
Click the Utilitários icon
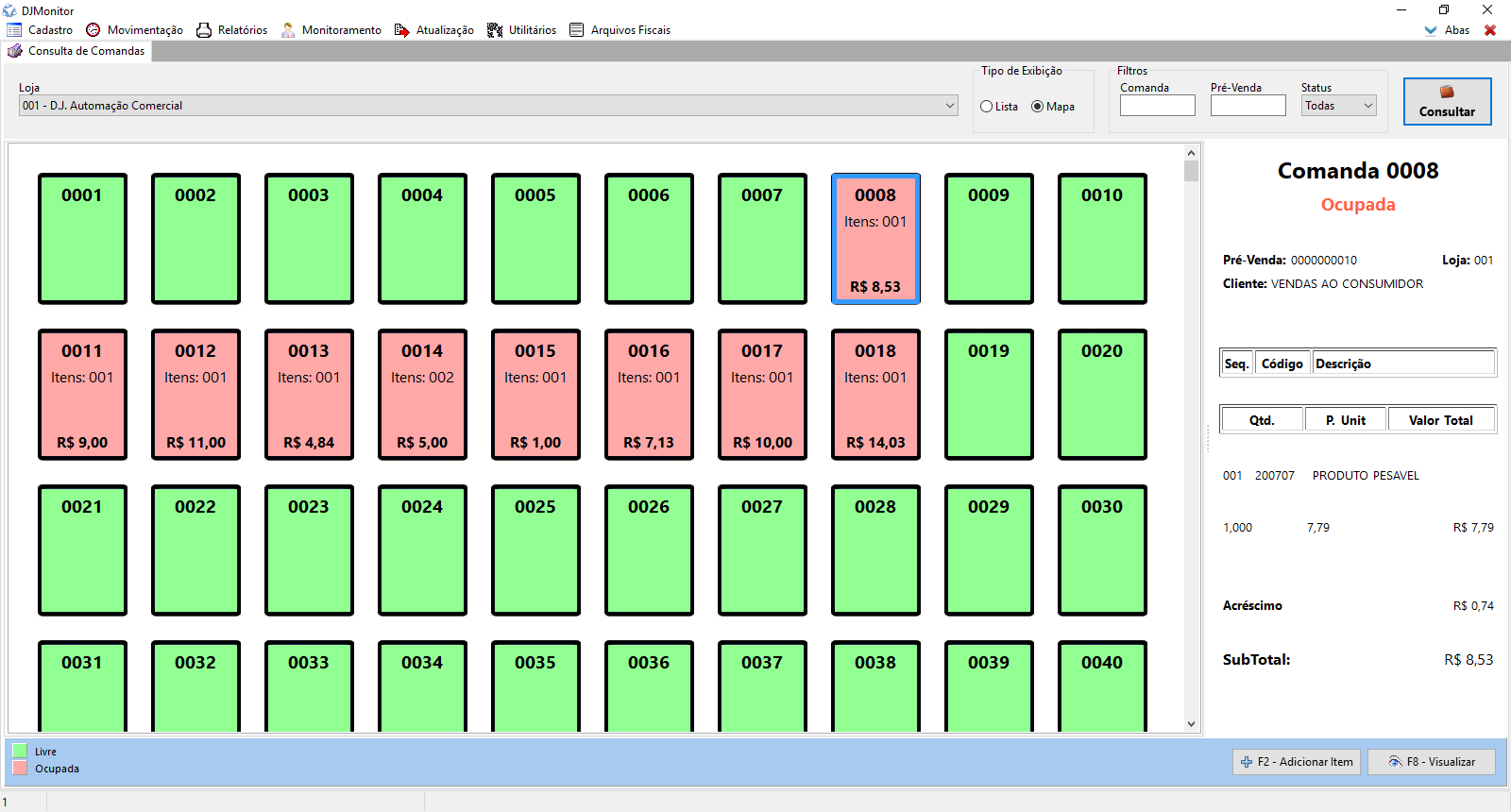[495, 30]
